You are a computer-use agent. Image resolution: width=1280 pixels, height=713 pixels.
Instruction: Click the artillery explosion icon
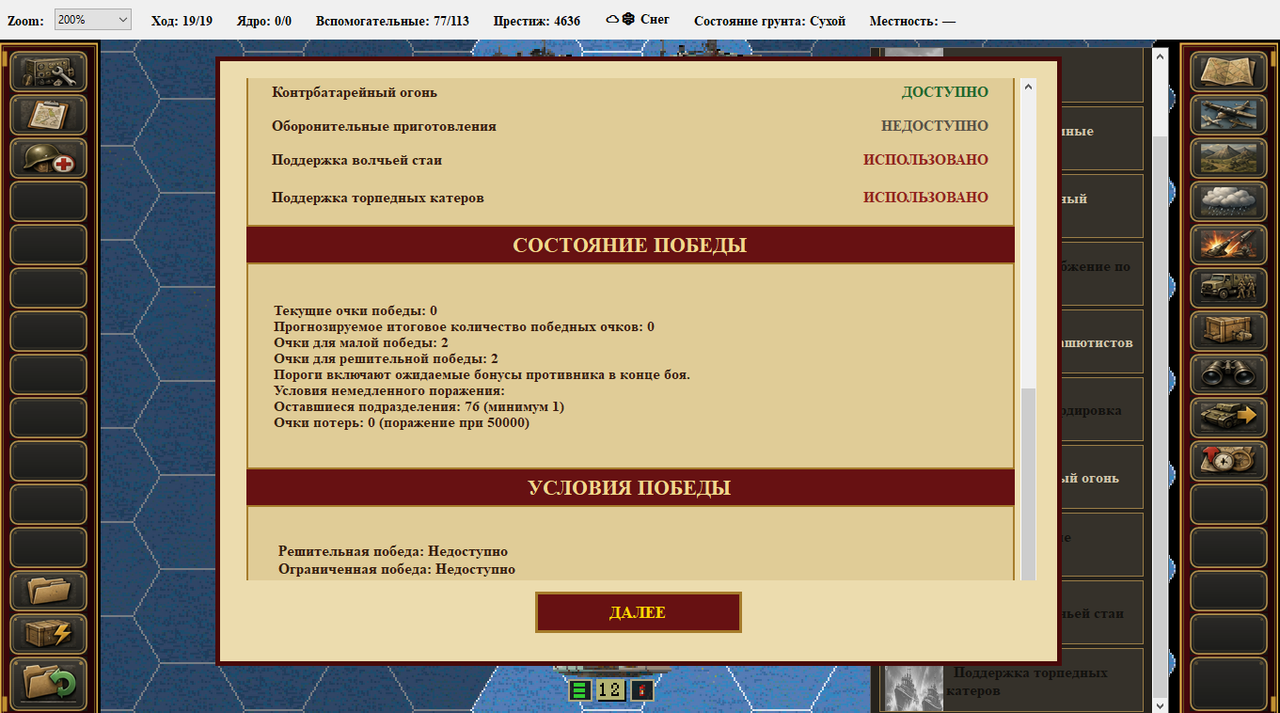[1230, 244]
